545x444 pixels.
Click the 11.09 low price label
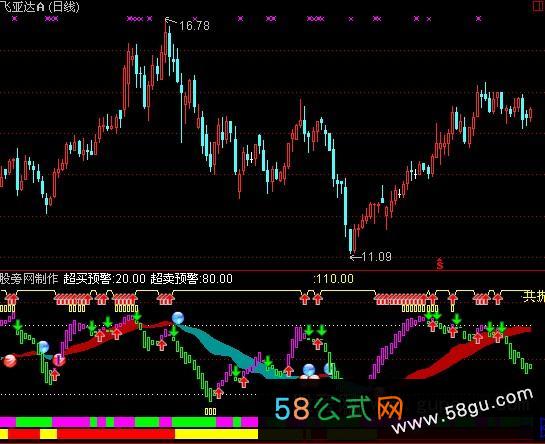pyautogui.click(x=376, y=257)
